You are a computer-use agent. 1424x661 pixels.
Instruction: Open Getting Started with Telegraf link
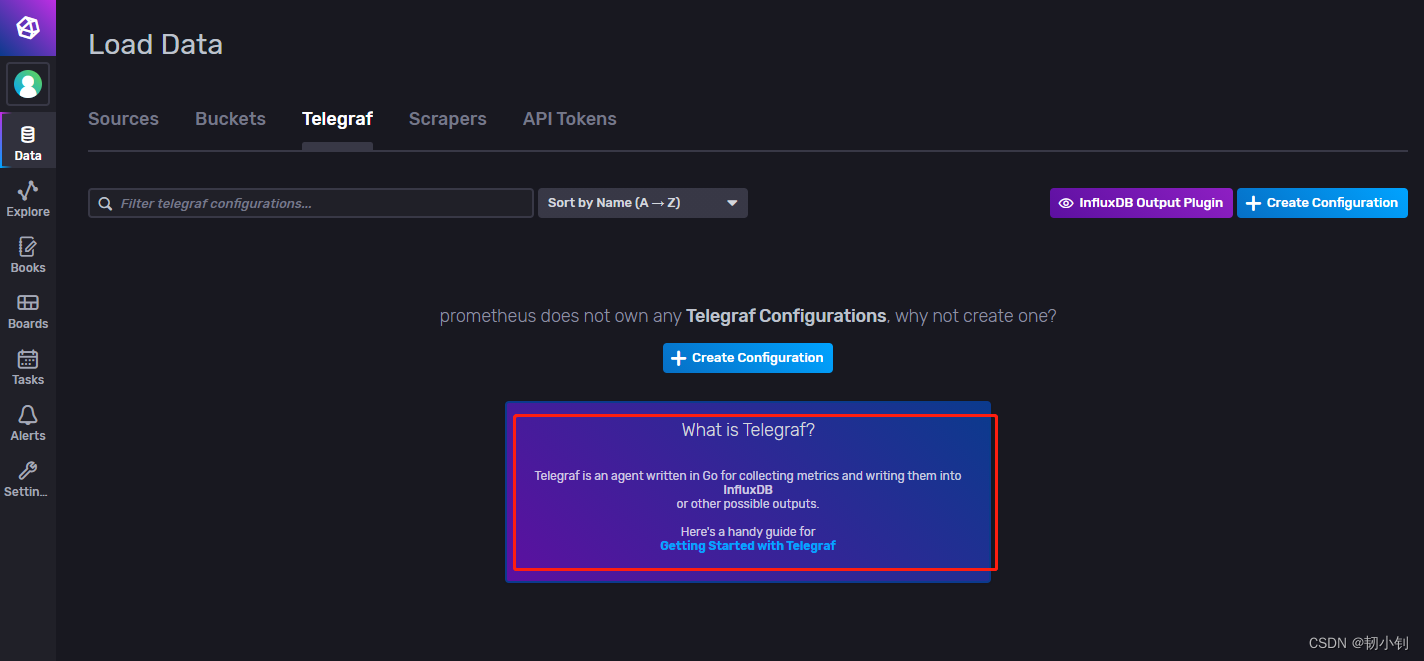pyautogui.click(x=748, y=546)
